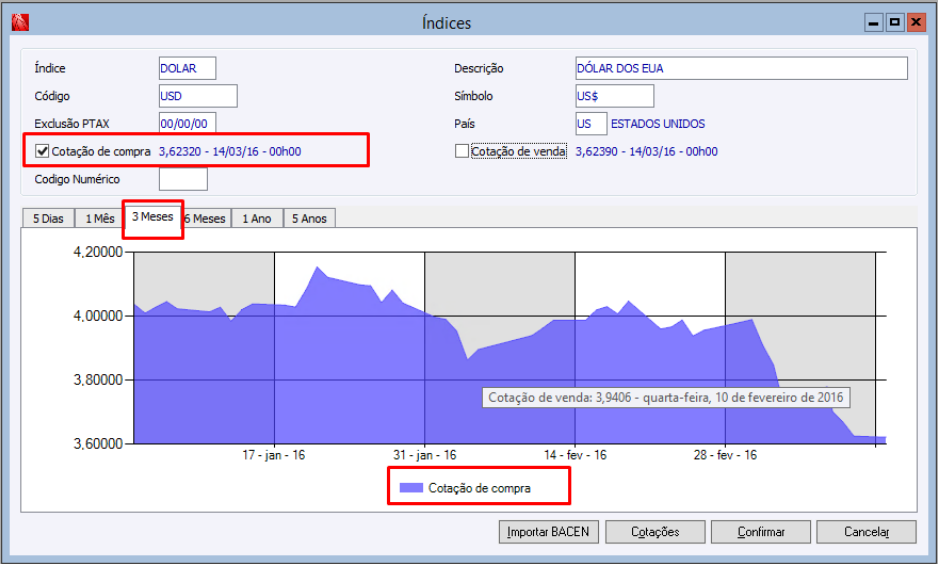The image size is (938, 564).
Task: Click the Importar BACEN button
Action: pos(549,532)
